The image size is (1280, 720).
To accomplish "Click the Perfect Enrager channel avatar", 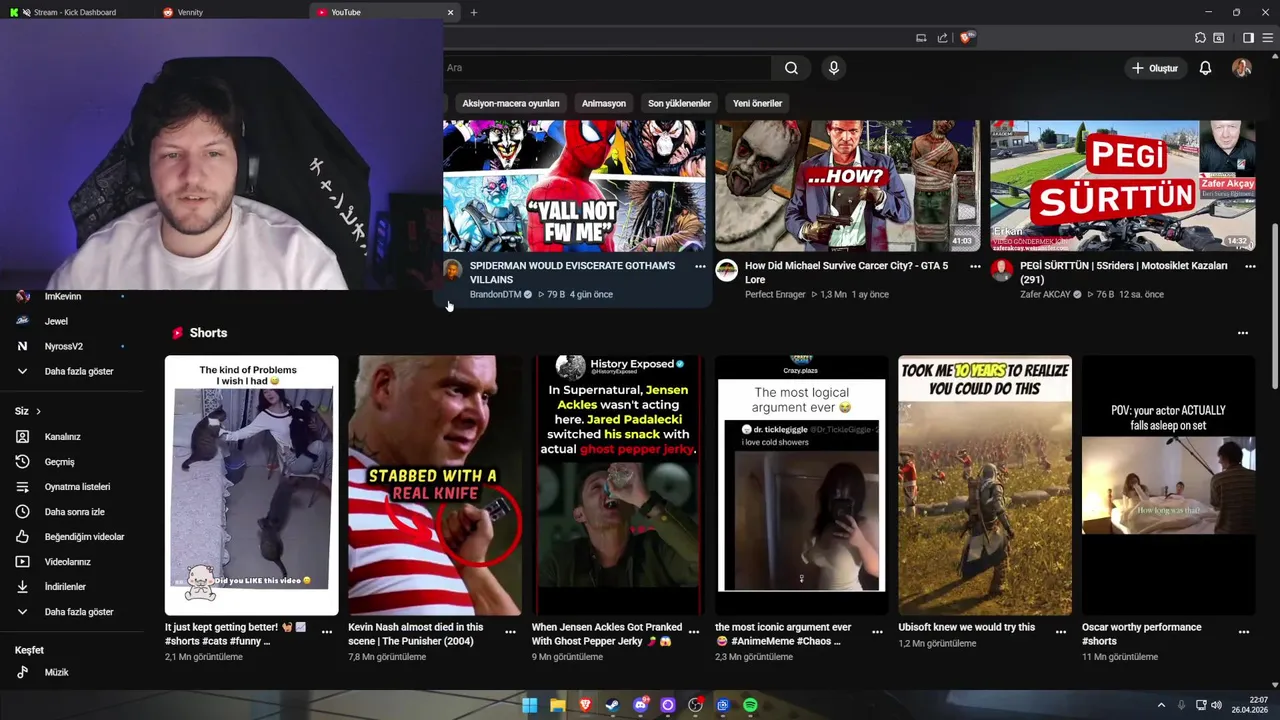I will [727, 271].
